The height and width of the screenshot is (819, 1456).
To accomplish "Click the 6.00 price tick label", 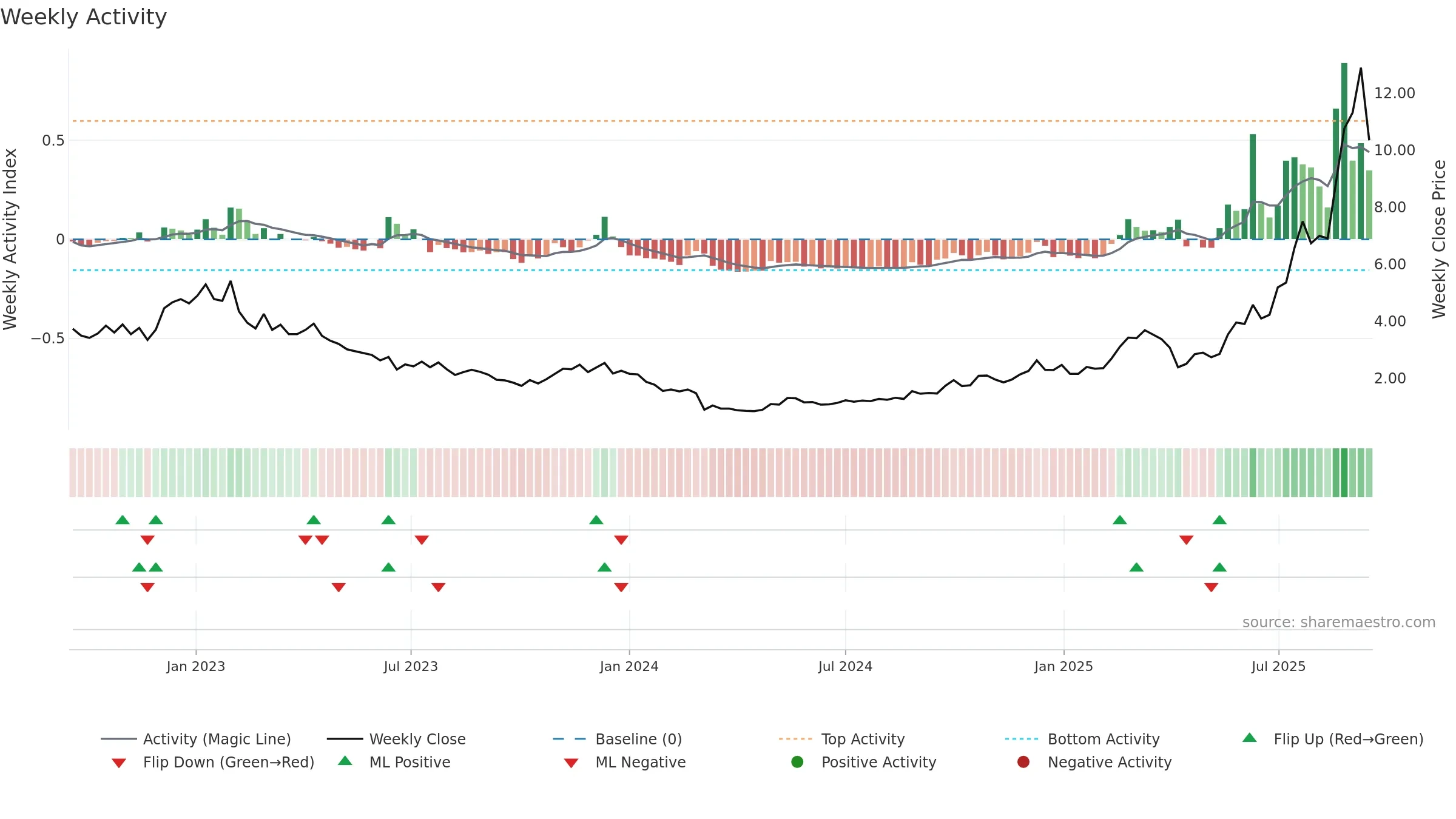I will [1390, 265].
